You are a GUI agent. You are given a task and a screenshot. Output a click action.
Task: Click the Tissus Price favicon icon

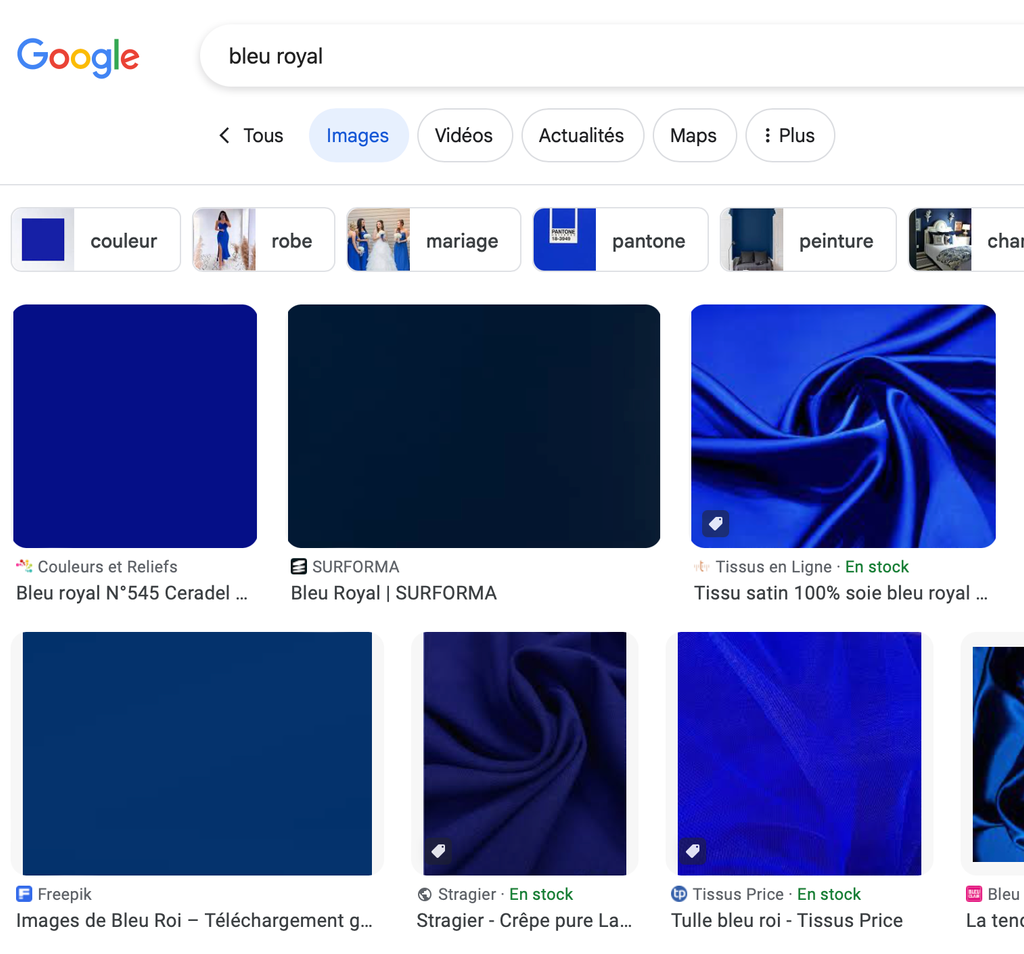pos(680,894)
